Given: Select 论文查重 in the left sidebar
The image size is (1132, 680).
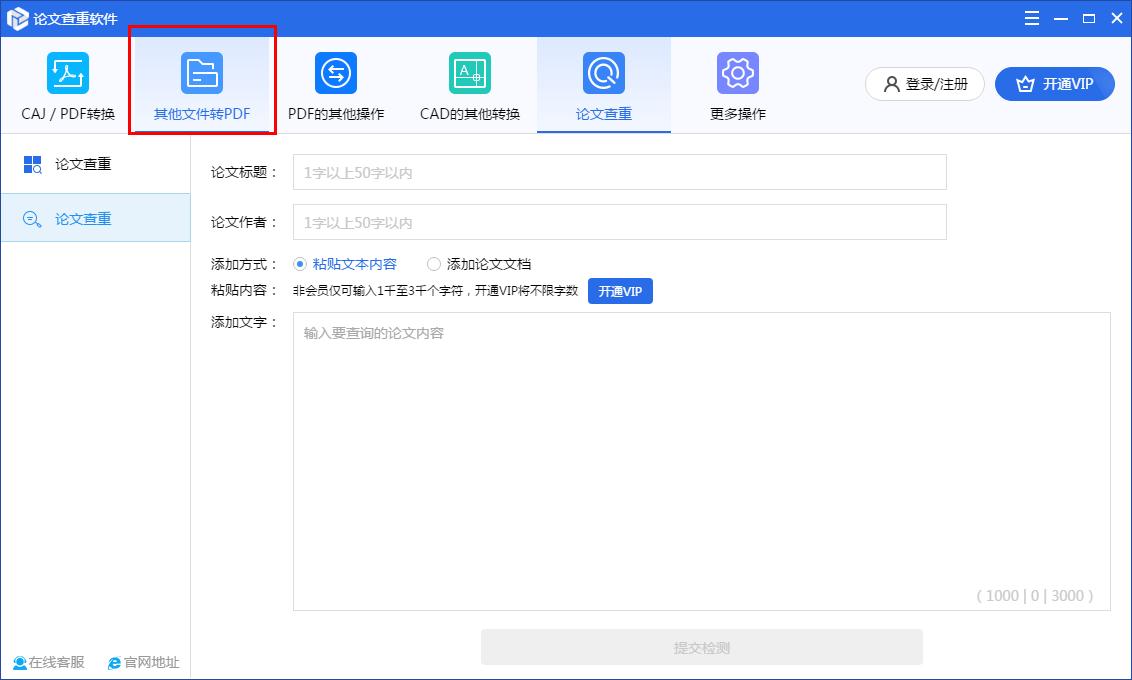Looking at the screenshot, I should [x=97, y=218].
